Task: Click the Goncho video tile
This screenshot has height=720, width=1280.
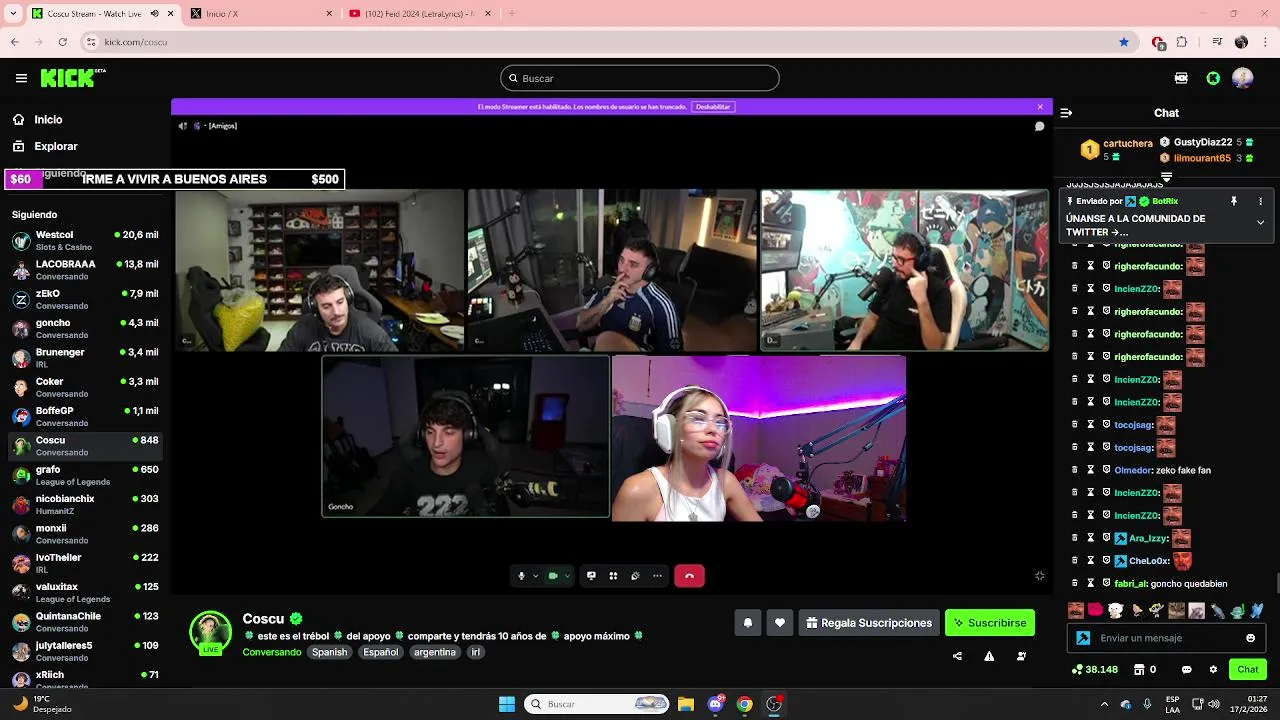Action: pyautogui.click(x=465, y=437)
